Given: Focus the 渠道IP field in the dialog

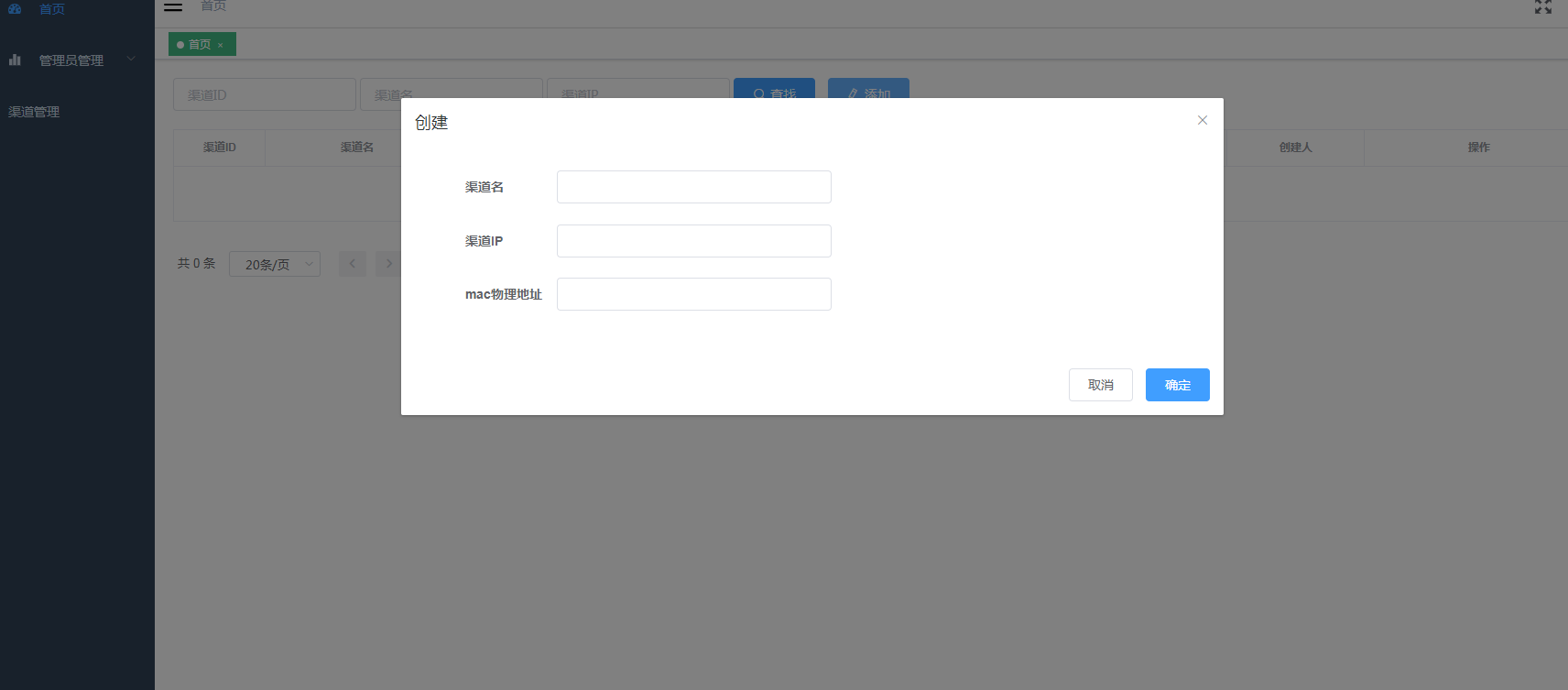Looking at the screenshot, I should [693, 241].
